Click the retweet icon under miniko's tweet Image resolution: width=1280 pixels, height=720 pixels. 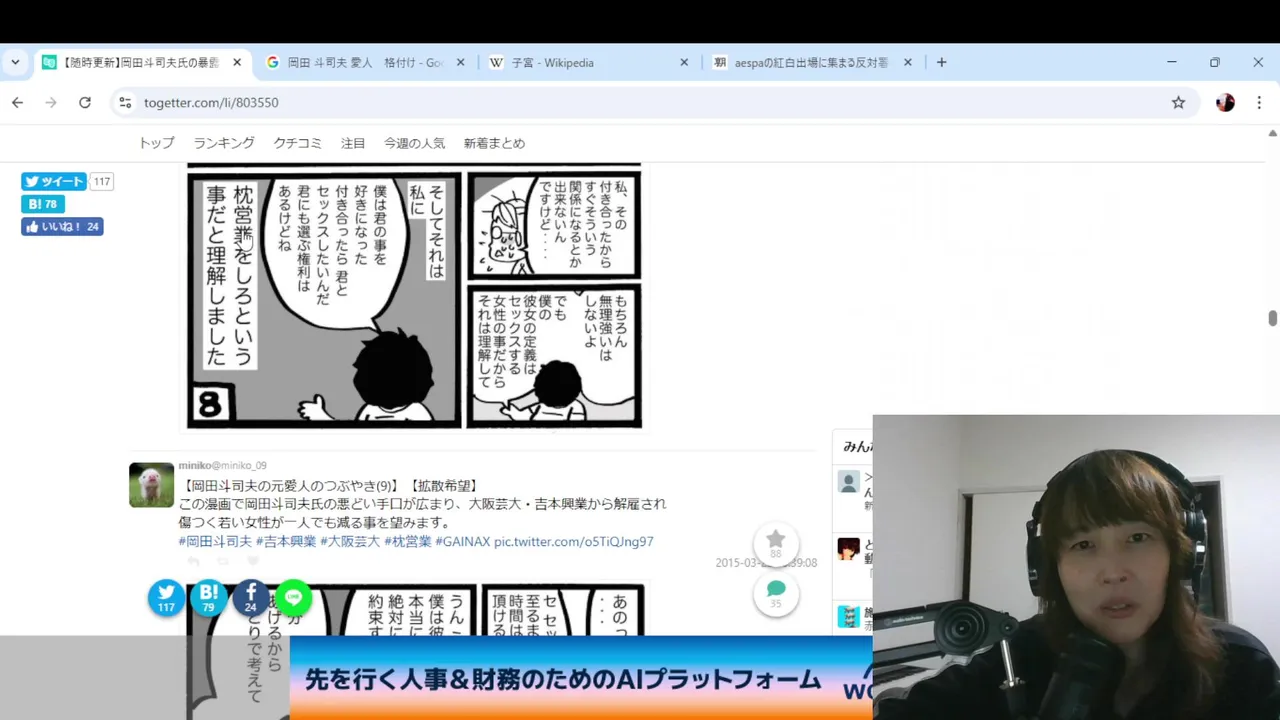click(223, 562)
